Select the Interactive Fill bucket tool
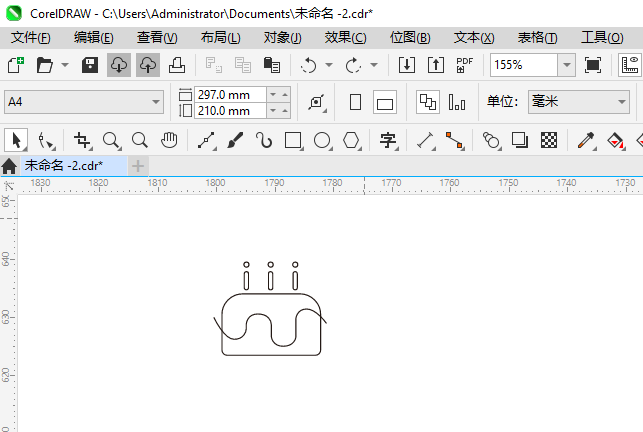 pos(615,140)
